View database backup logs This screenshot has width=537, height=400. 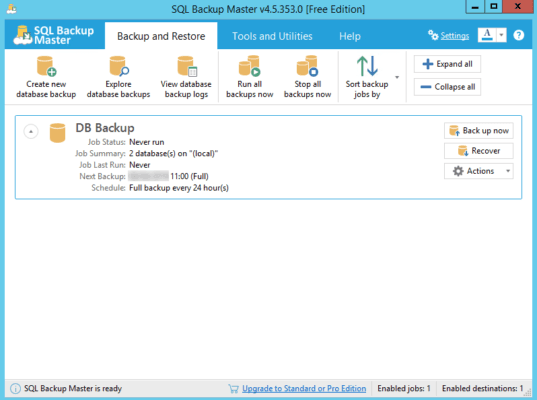[186, 77]
